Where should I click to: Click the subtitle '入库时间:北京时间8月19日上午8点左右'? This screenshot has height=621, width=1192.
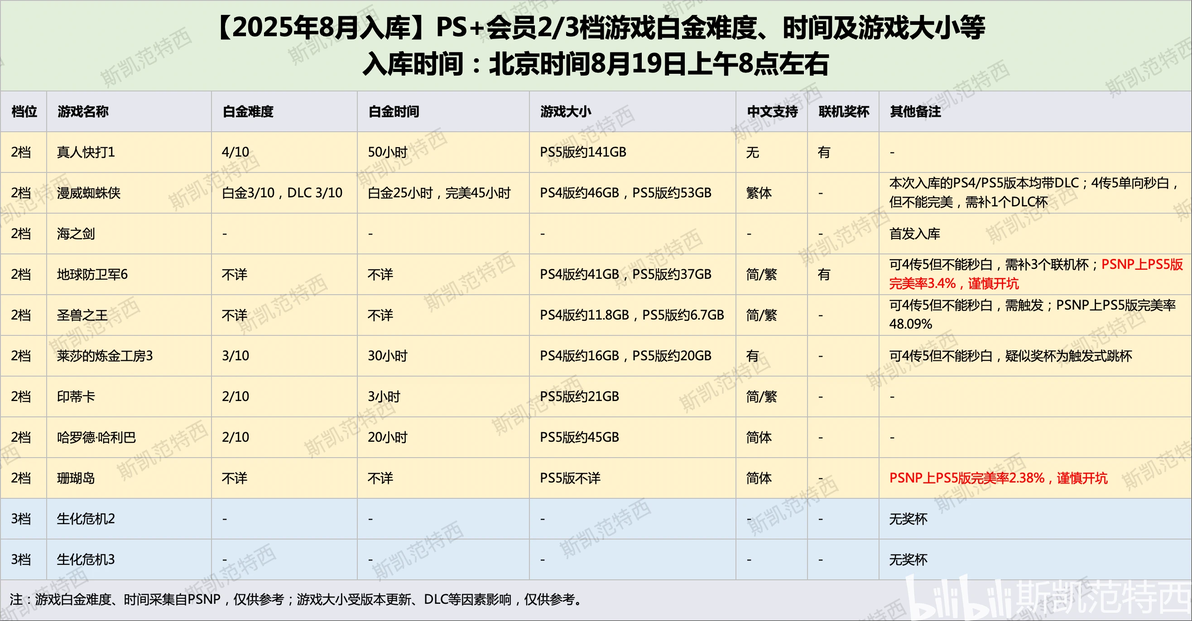596,64
